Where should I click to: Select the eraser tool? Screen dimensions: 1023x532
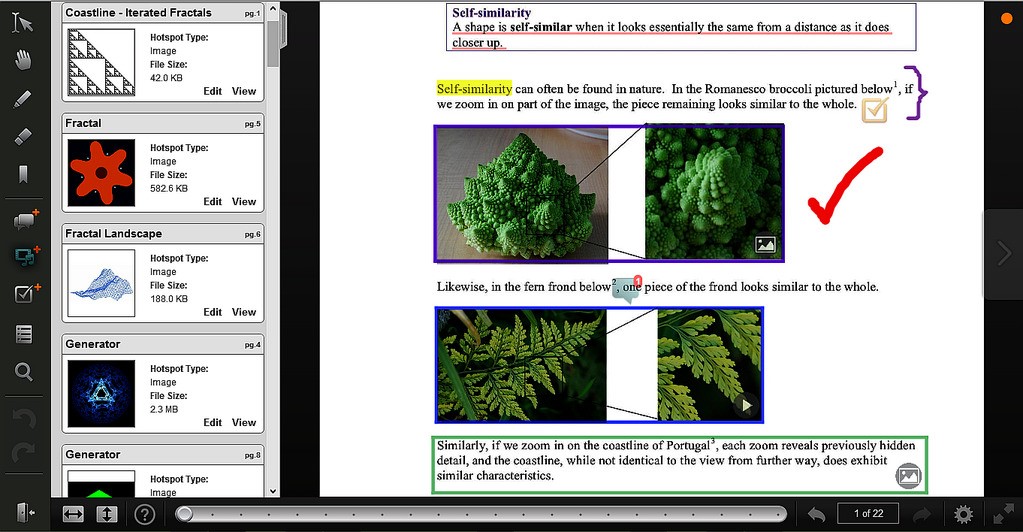point(24,137)
